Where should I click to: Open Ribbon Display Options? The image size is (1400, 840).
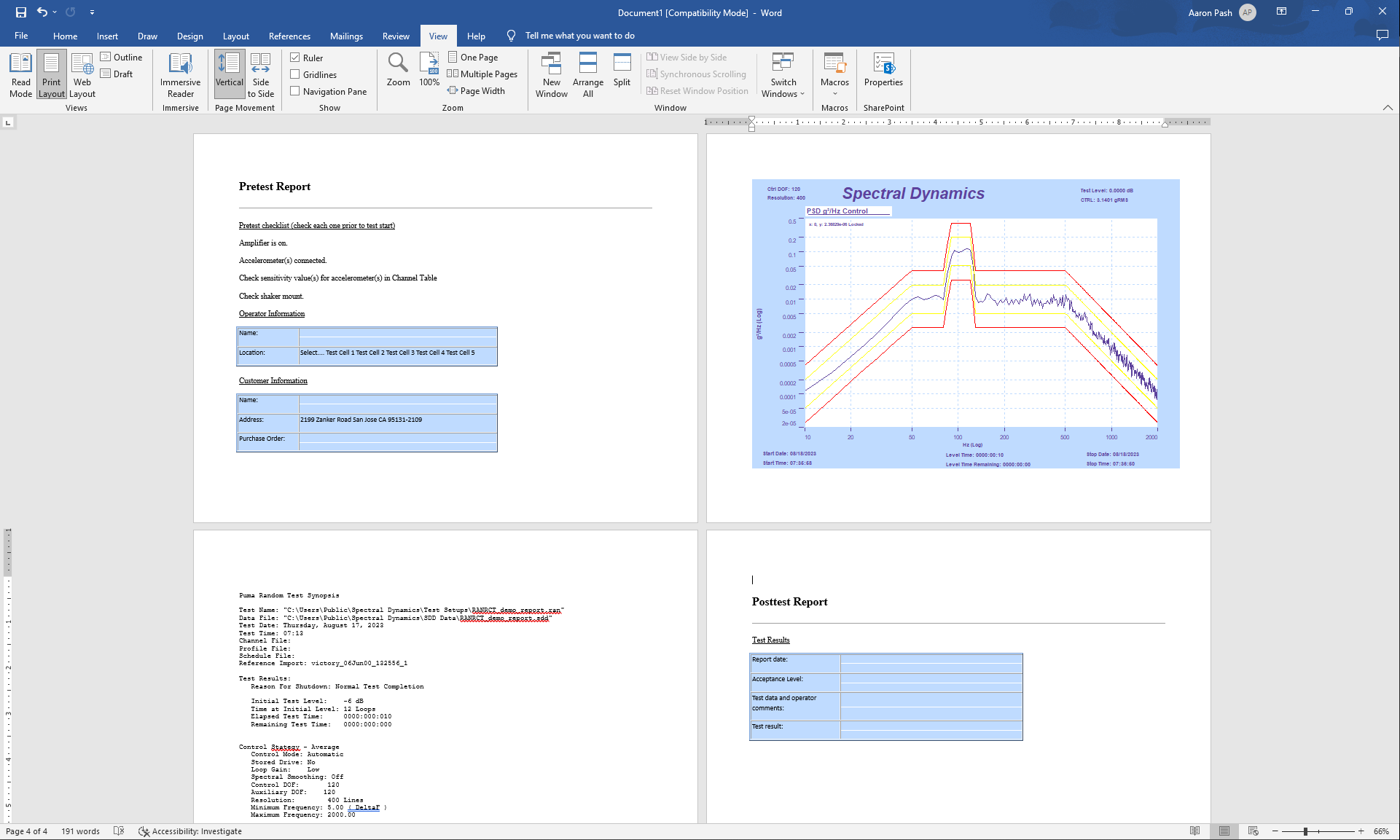[x=1281, y=12]
